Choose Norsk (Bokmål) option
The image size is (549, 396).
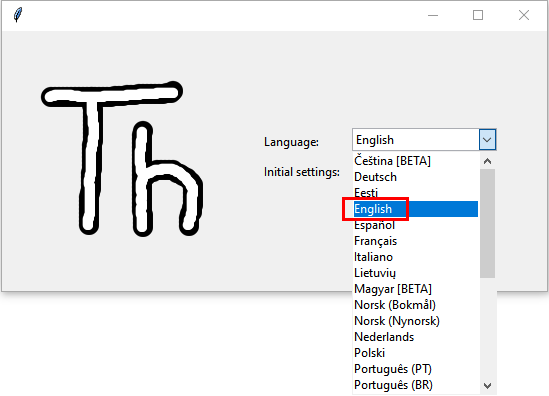point(416,305)
